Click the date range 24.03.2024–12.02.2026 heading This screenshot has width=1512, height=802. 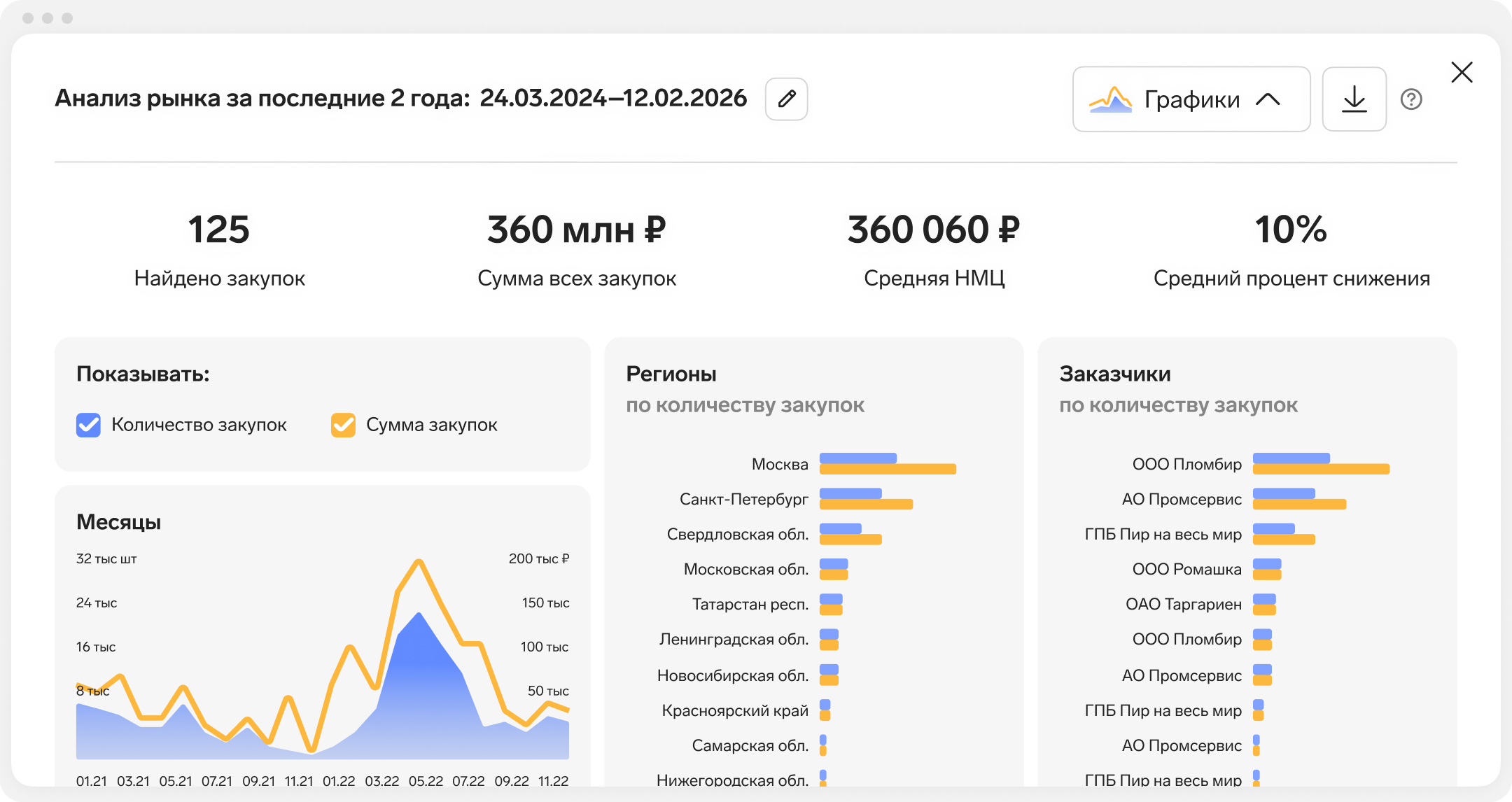point(613,98)
